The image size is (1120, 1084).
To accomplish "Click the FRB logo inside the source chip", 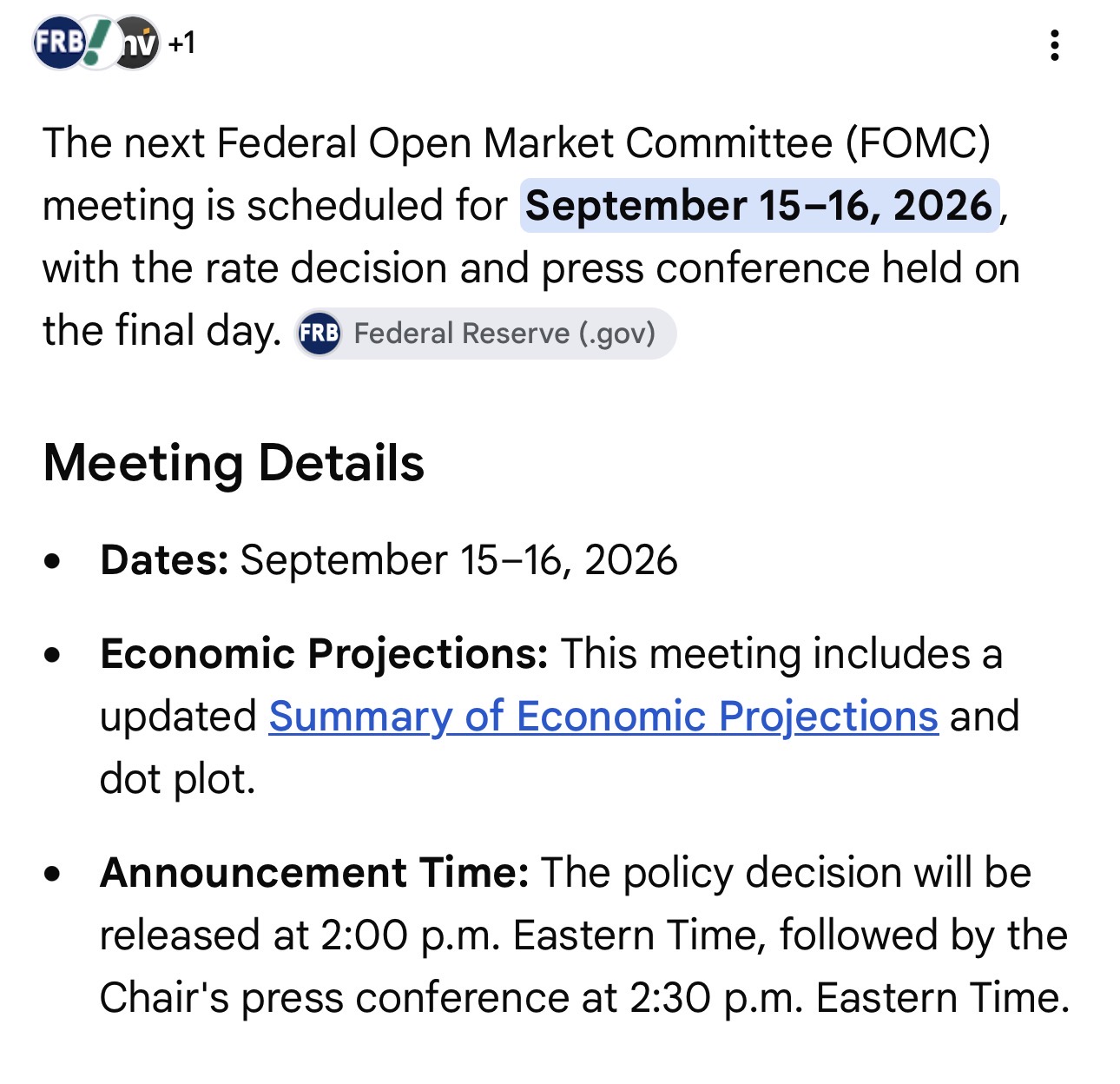I will (x=319, y=334).
